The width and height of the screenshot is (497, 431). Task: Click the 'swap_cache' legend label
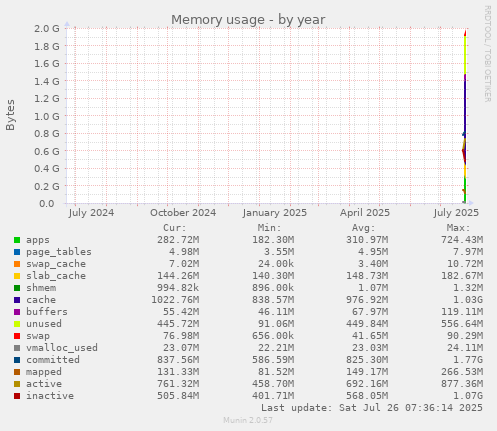point(56,264)
